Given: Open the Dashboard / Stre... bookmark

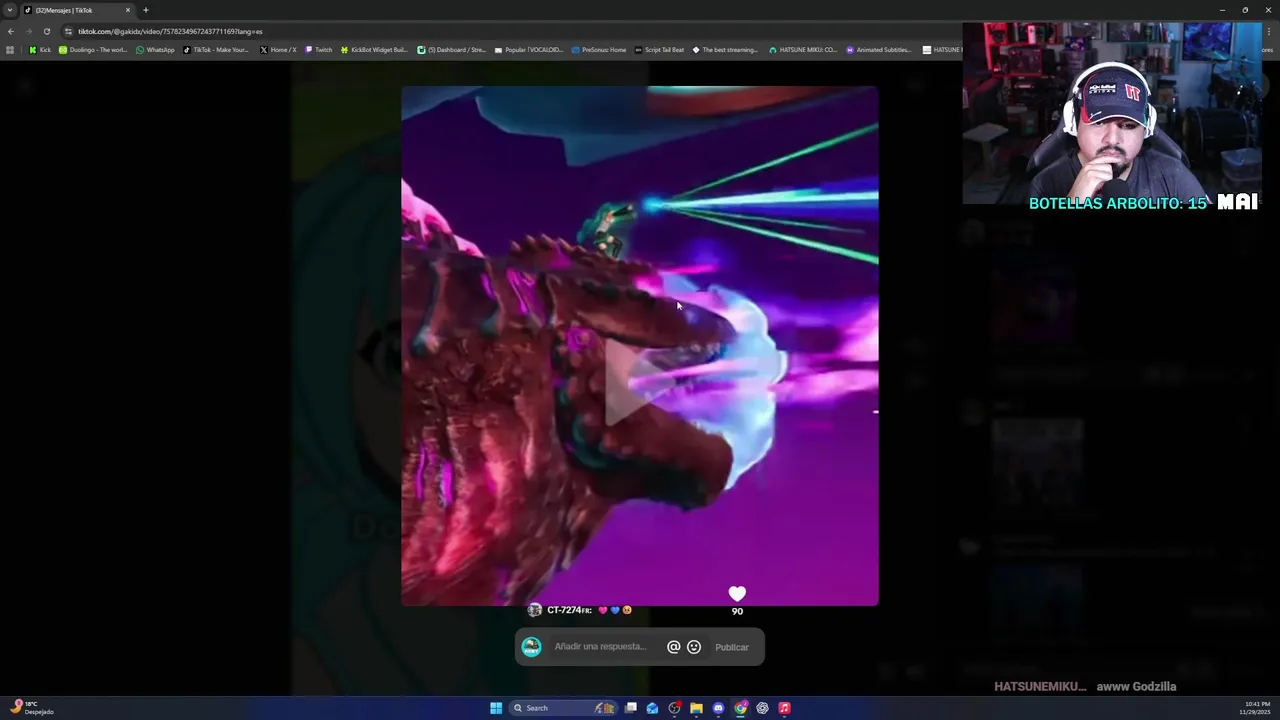Looking at the screenshot, I should click(x=451, y=50).
